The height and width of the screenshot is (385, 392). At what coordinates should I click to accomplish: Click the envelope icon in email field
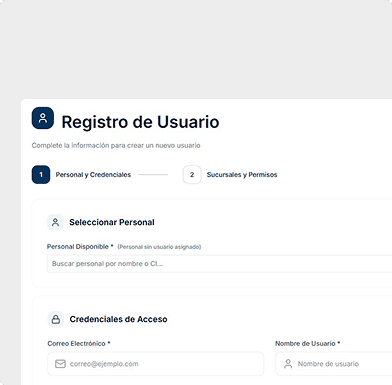click(60, 364)
